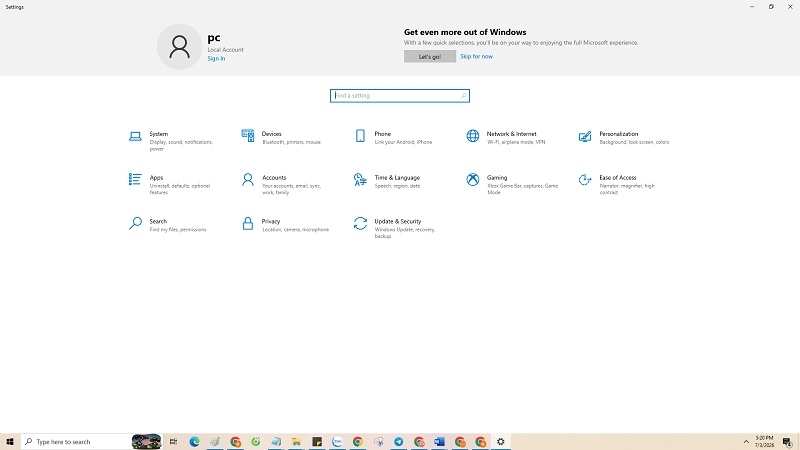Click the Let's go! button

430,57
